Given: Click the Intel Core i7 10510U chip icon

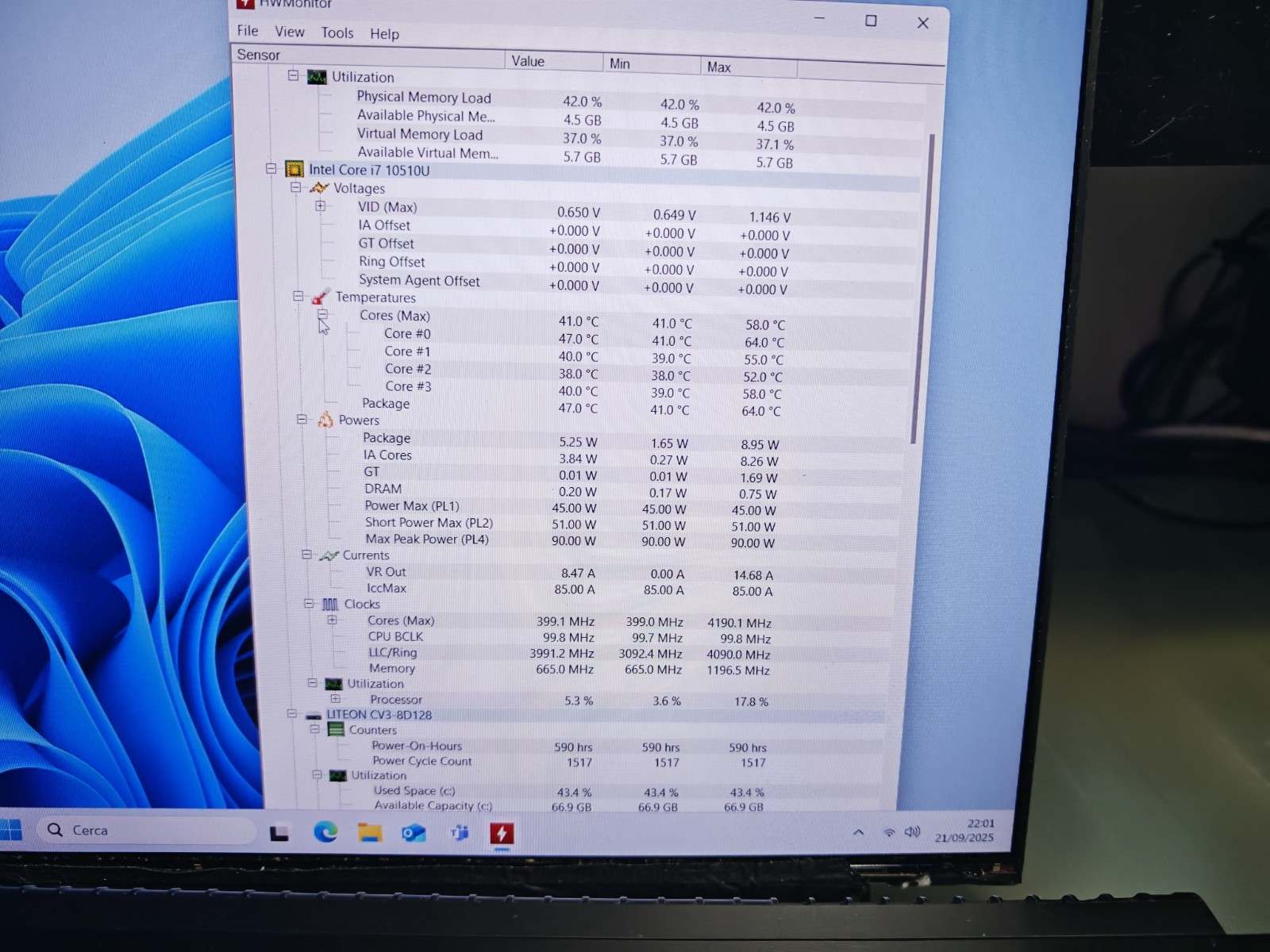Looking at the screenshot, I should (294, 169).
